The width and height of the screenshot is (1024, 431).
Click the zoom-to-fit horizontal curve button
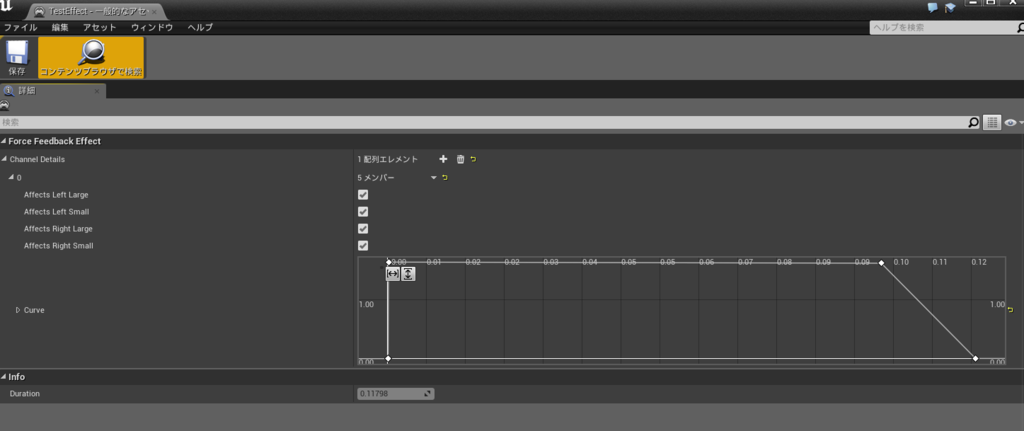[x=392, y=274]
